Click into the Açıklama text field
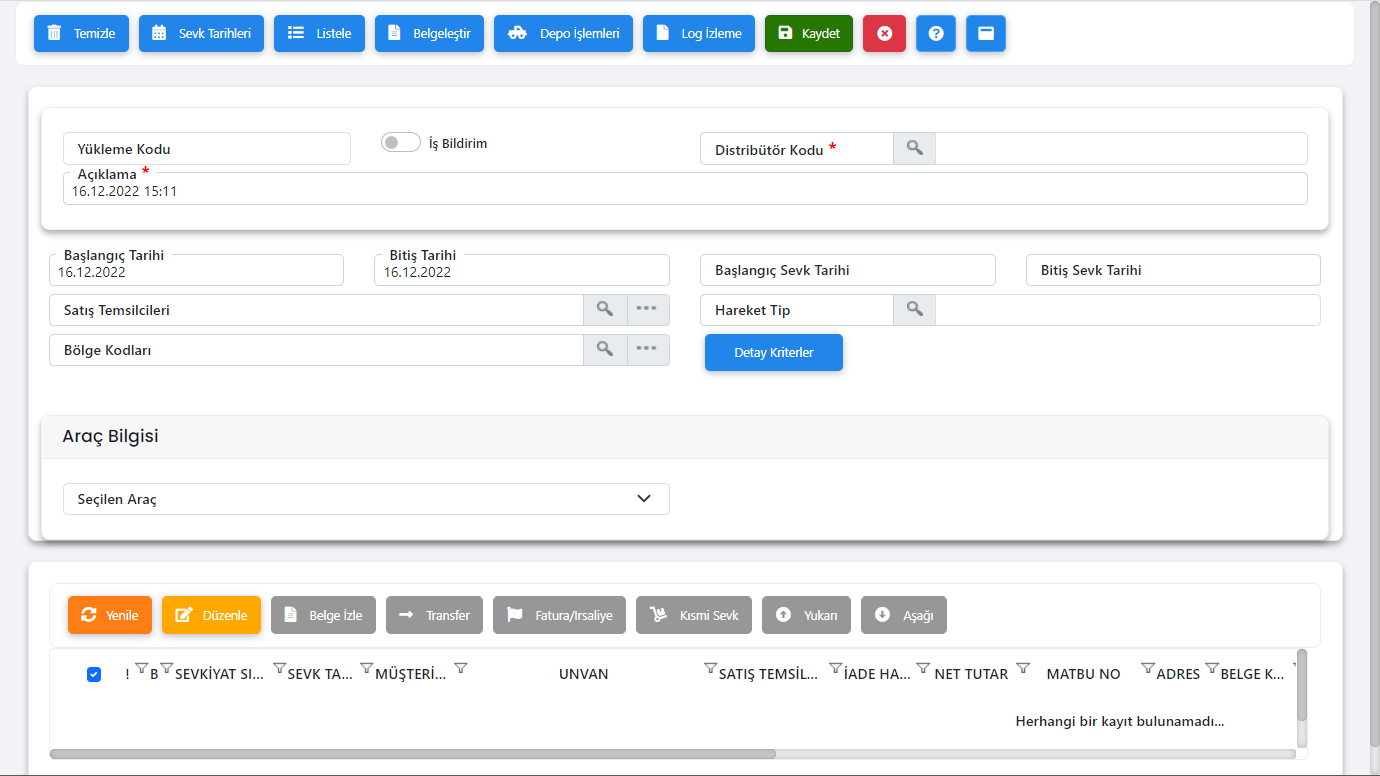 pyautogui.click(x=684, y=191)
